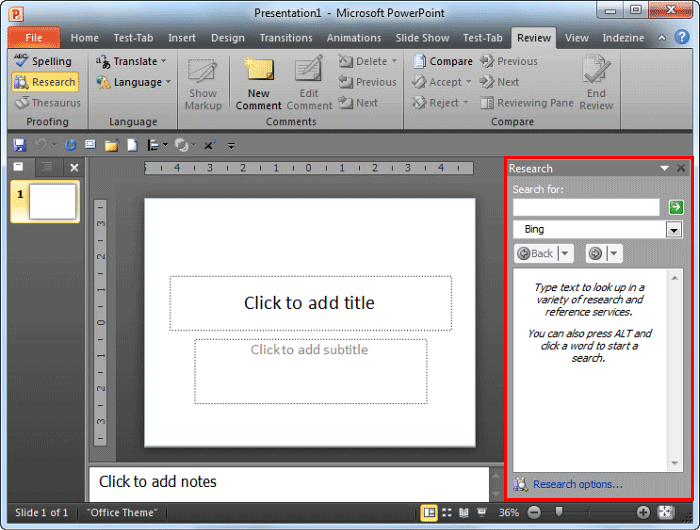
Task: Go to Previous comment in Comments group
Action: (x=367, y=82)
